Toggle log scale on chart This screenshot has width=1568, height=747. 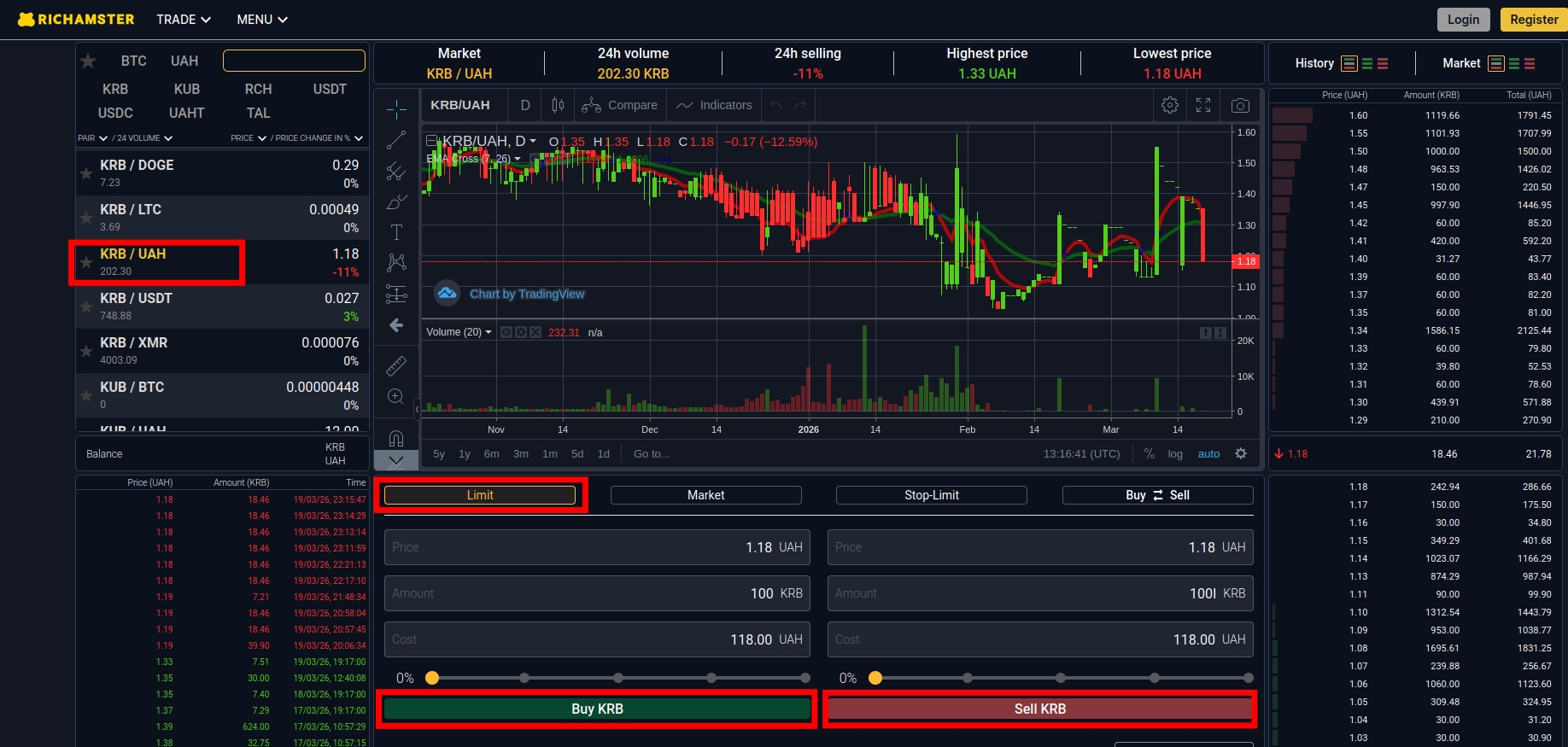1175,453
